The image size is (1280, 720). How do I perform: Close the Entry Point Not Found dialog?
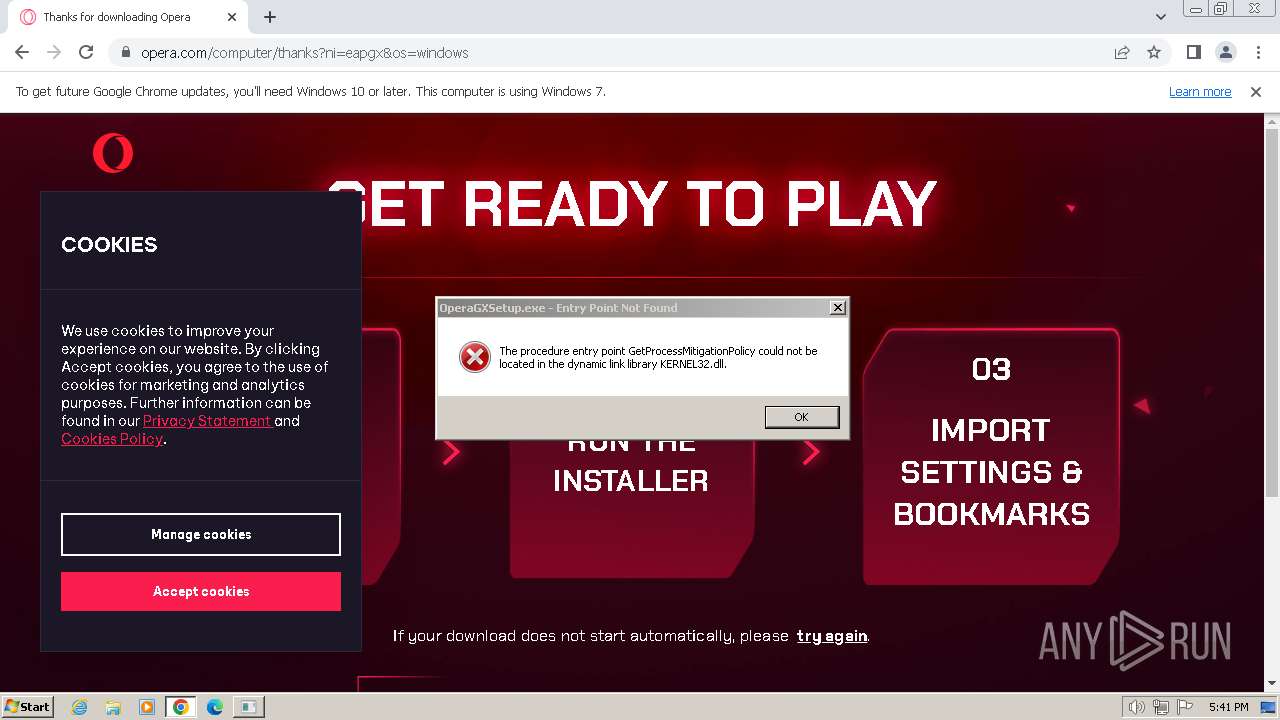(838, 308)
